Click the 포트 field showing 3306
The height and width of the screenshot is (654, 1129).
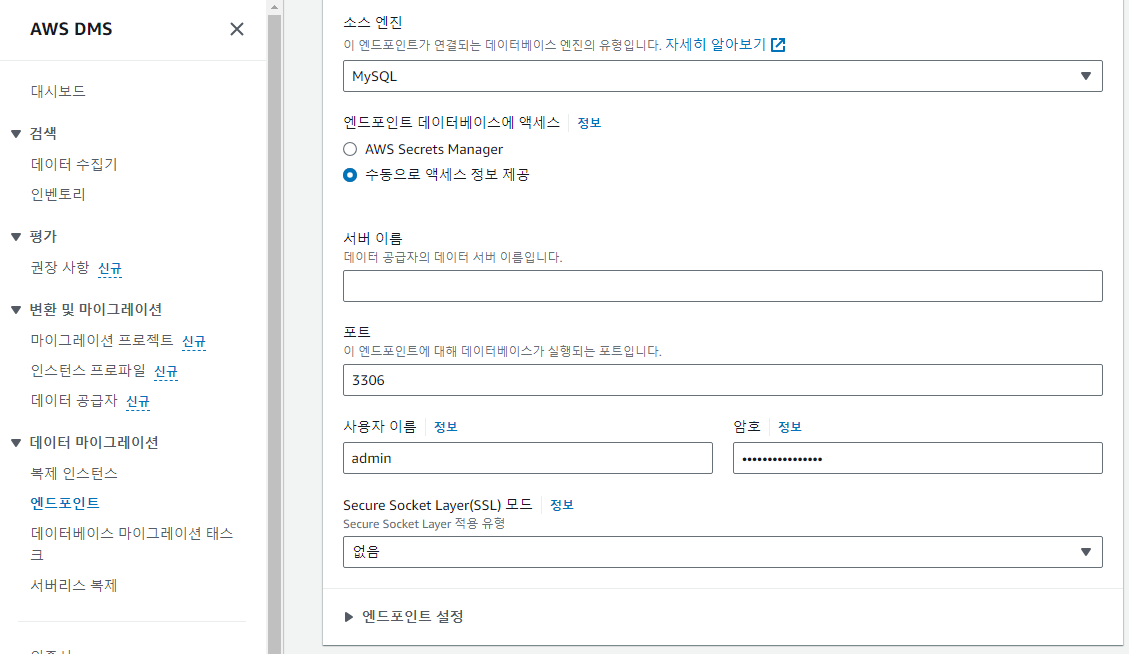coord(722,380)
